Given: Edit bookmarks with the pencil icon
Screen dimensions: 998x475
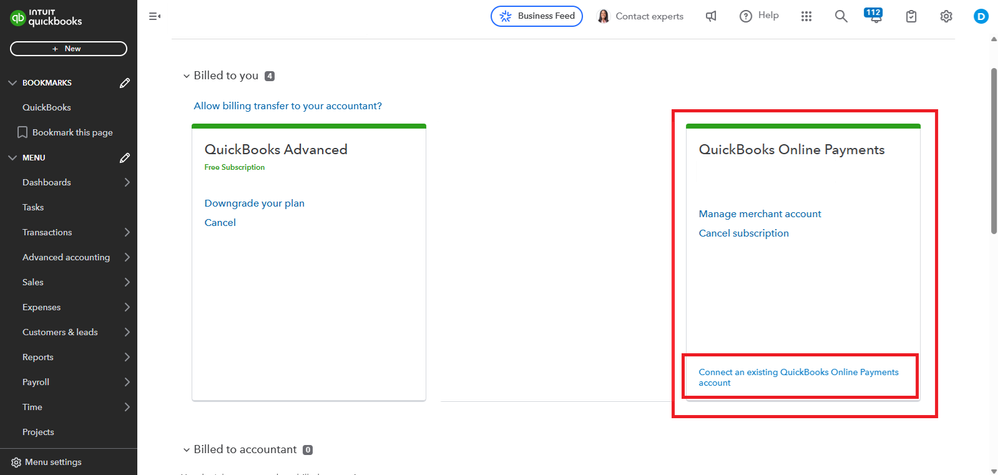Looking at the screenshot, I should point(125,83).
